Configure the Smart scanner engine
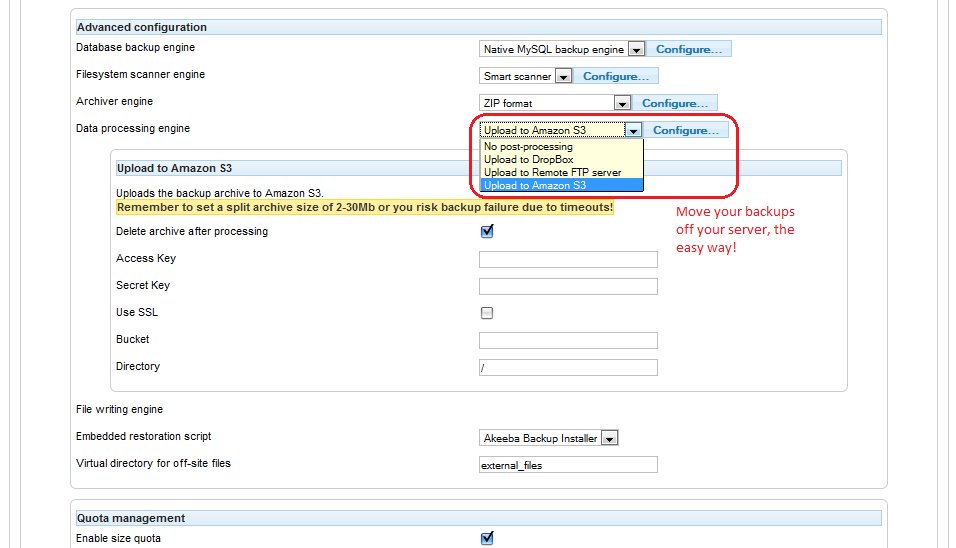 616,76
